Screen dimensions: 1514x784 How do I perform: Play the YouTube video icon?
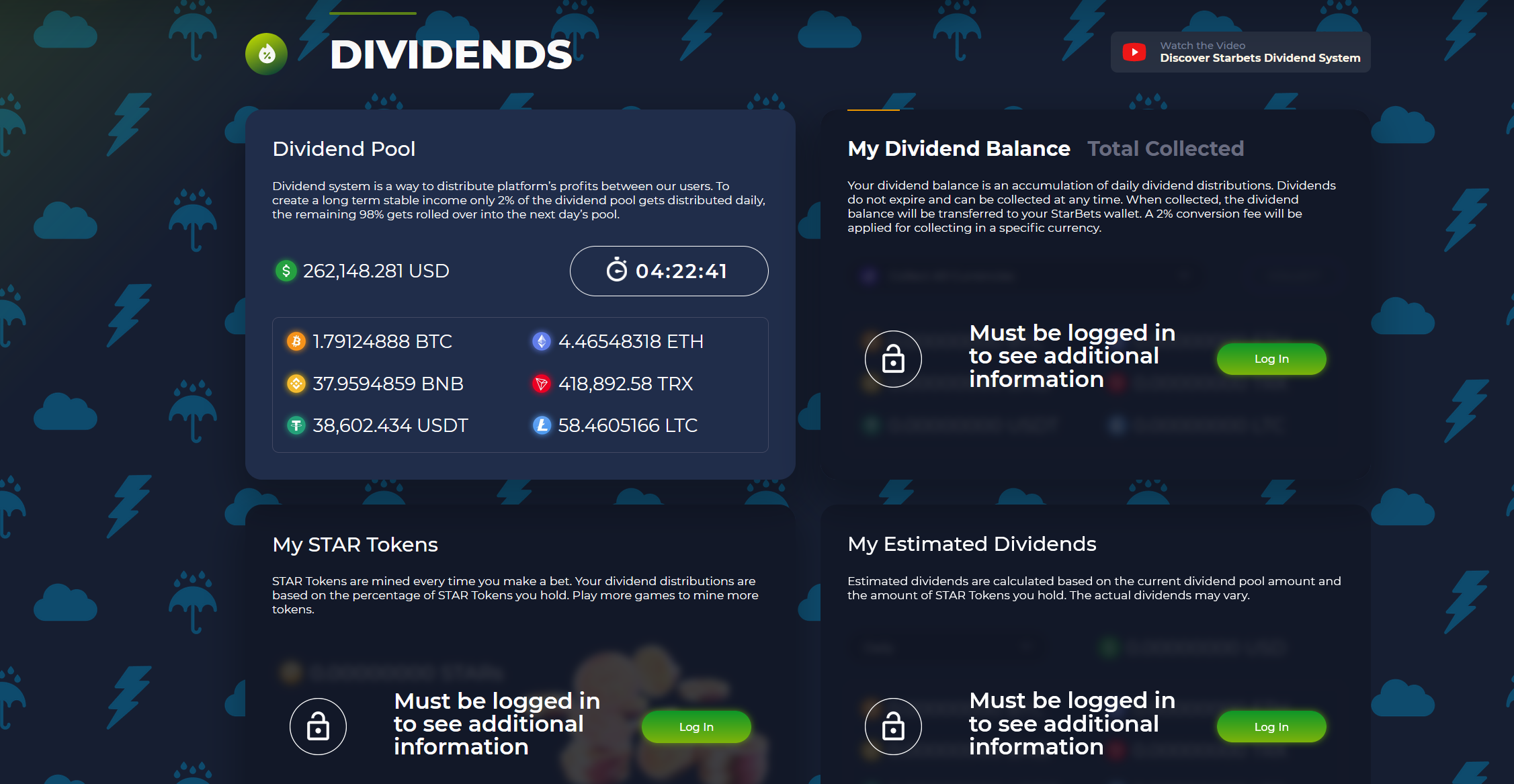[x=1134, y=52]
